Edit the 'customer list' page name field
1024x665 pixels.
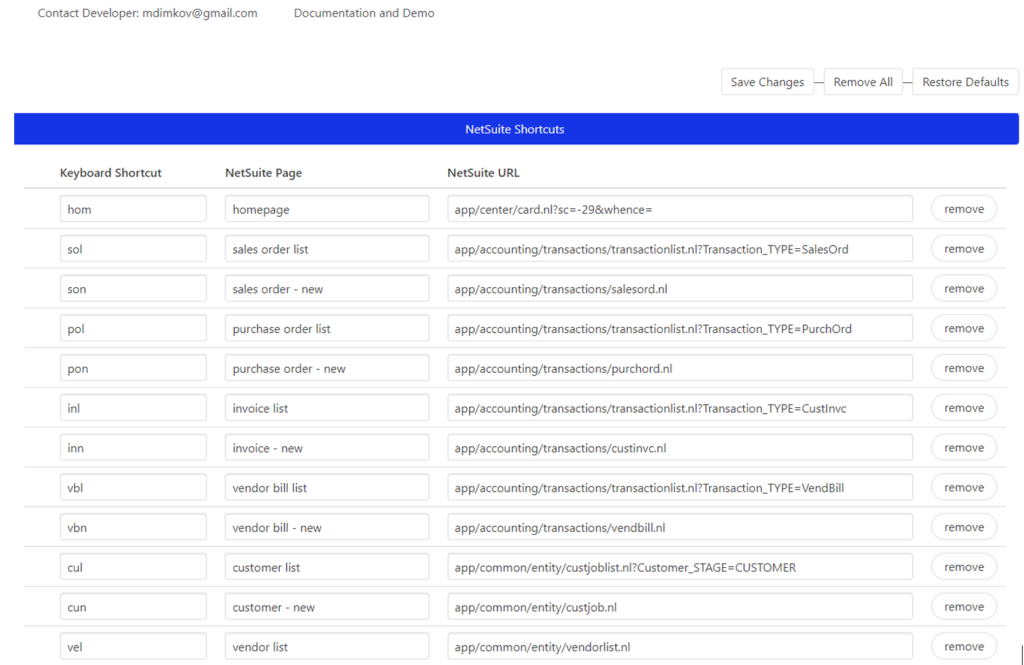(327, 567)
